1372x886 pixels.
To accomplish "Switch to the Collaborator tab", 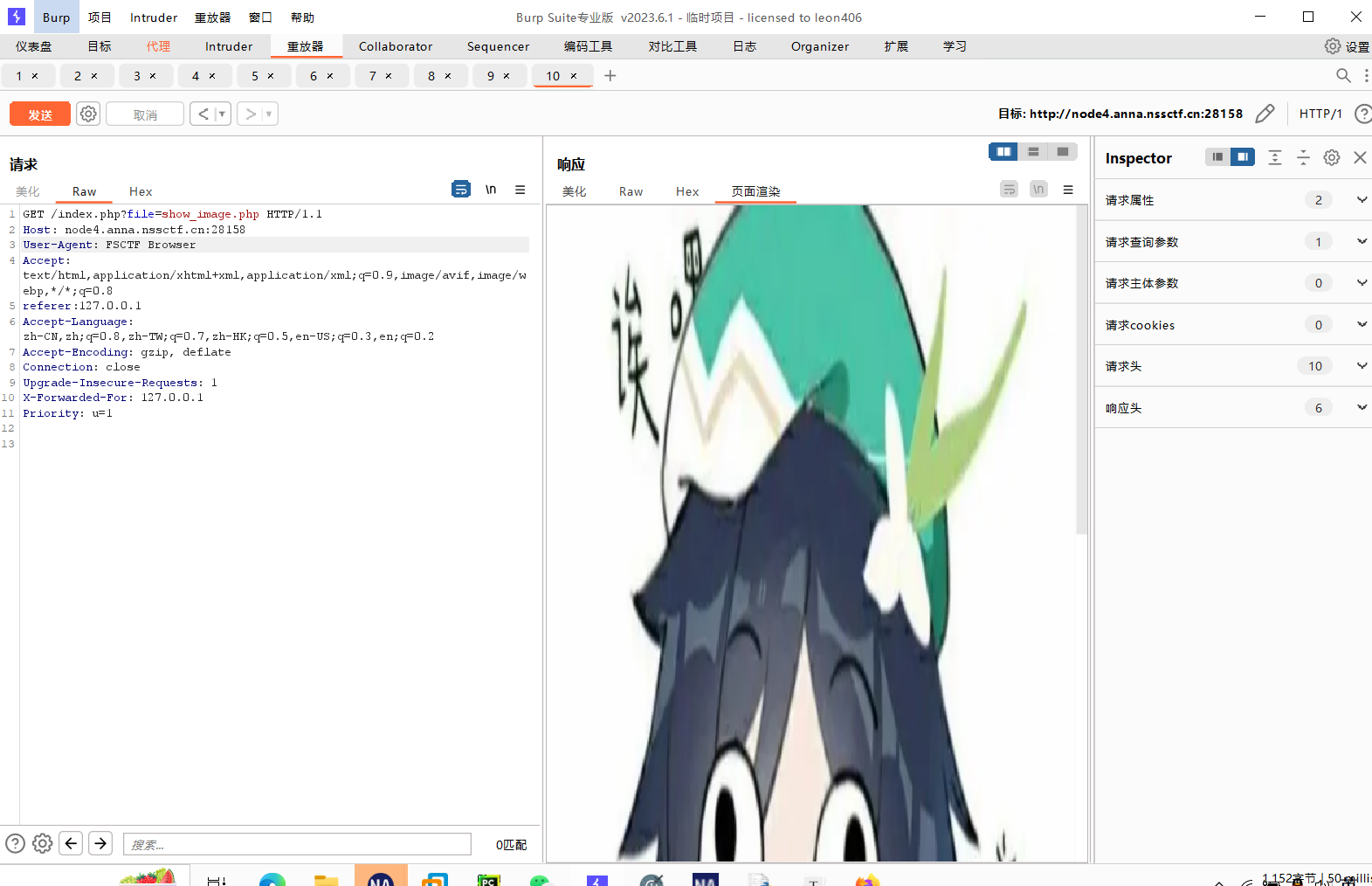I will click(x=396, y=46).
